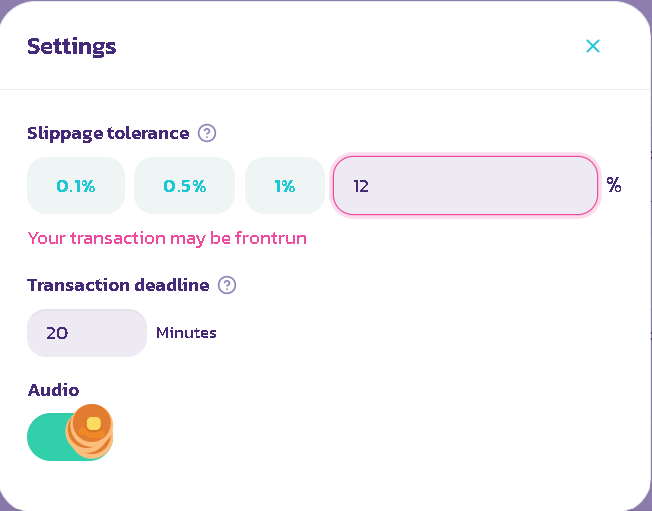This screenshot has height=511, width=652.
Task: Open the Slippage tolerance help tooltip icon
Action: [x=207, y=133]
